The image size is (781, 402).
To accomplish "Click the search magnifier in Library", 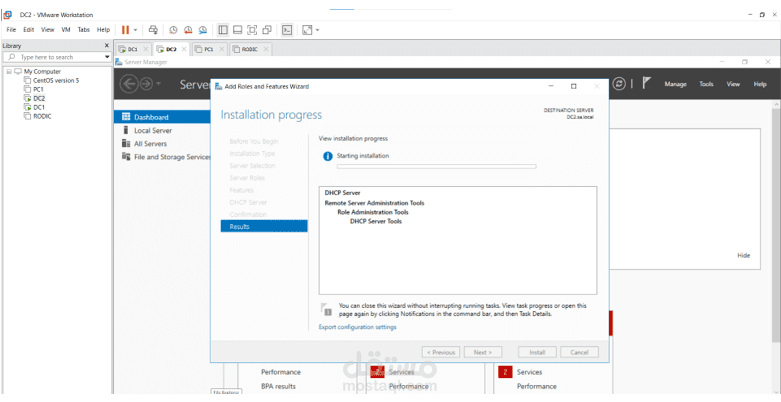I will [11, 57].
